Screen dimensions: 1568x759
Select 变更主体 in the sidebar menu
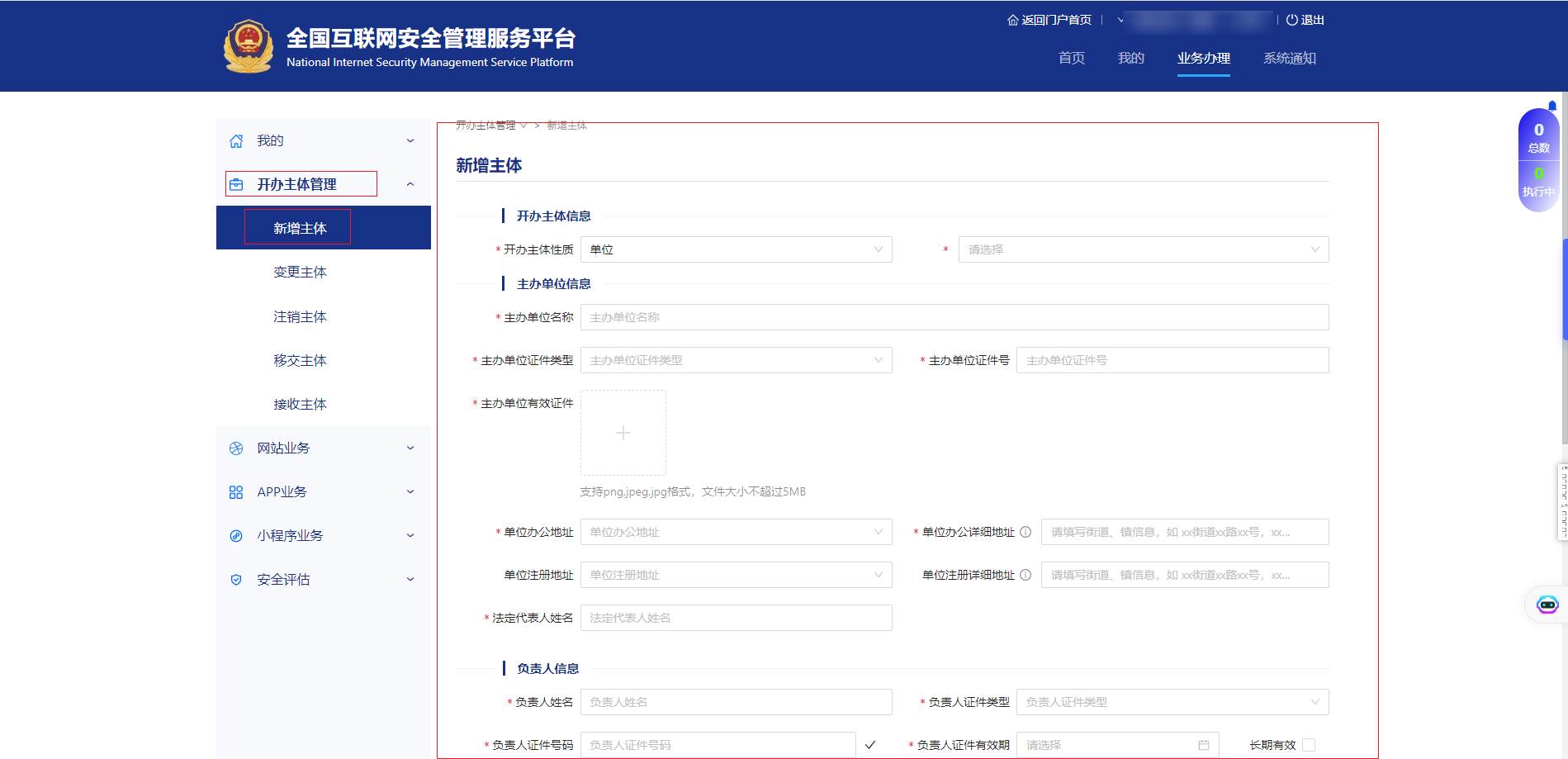[x=300, y=273]
